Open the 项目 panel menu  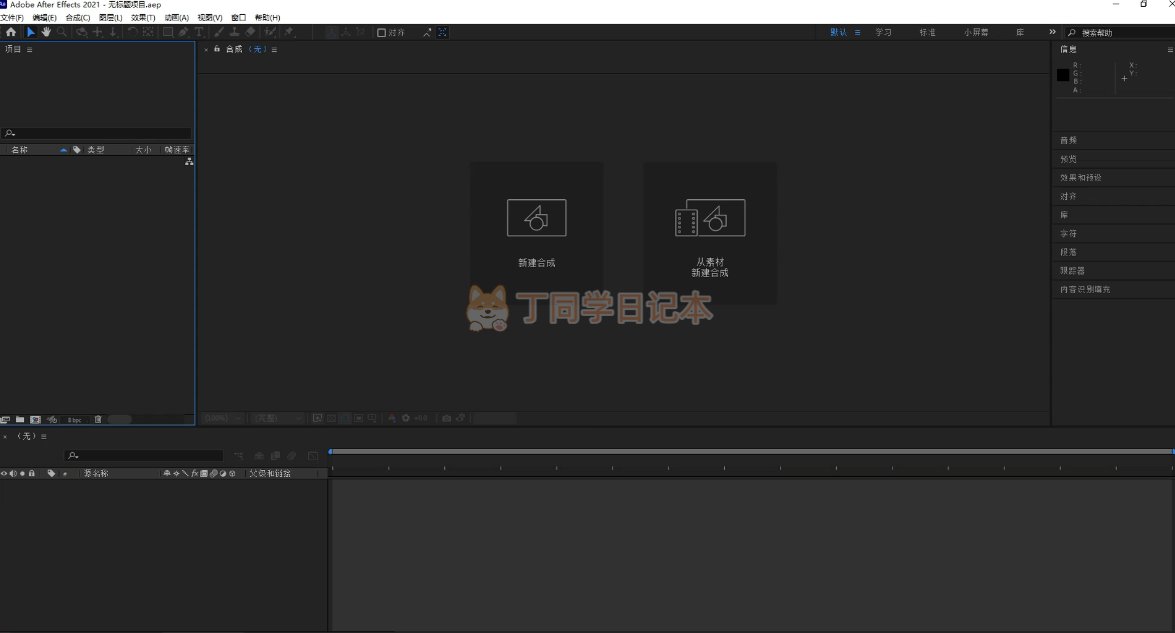click(29, 49)
